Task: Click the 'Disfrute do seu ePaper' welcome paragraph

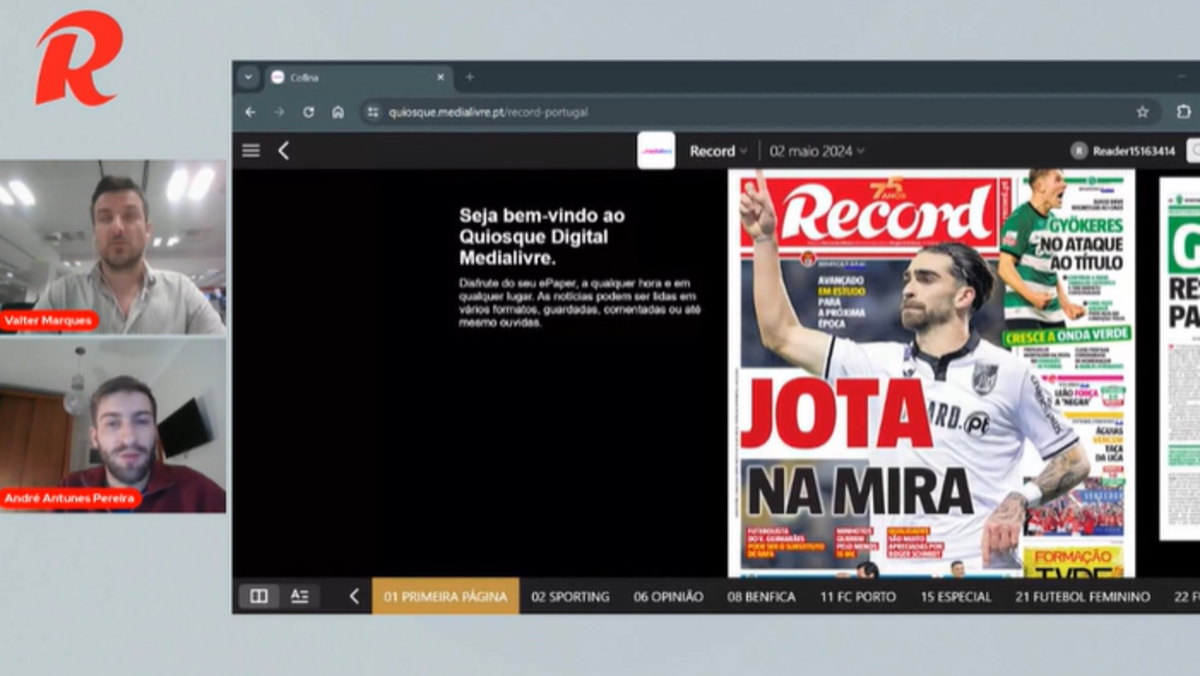Action: click(578, 303)
